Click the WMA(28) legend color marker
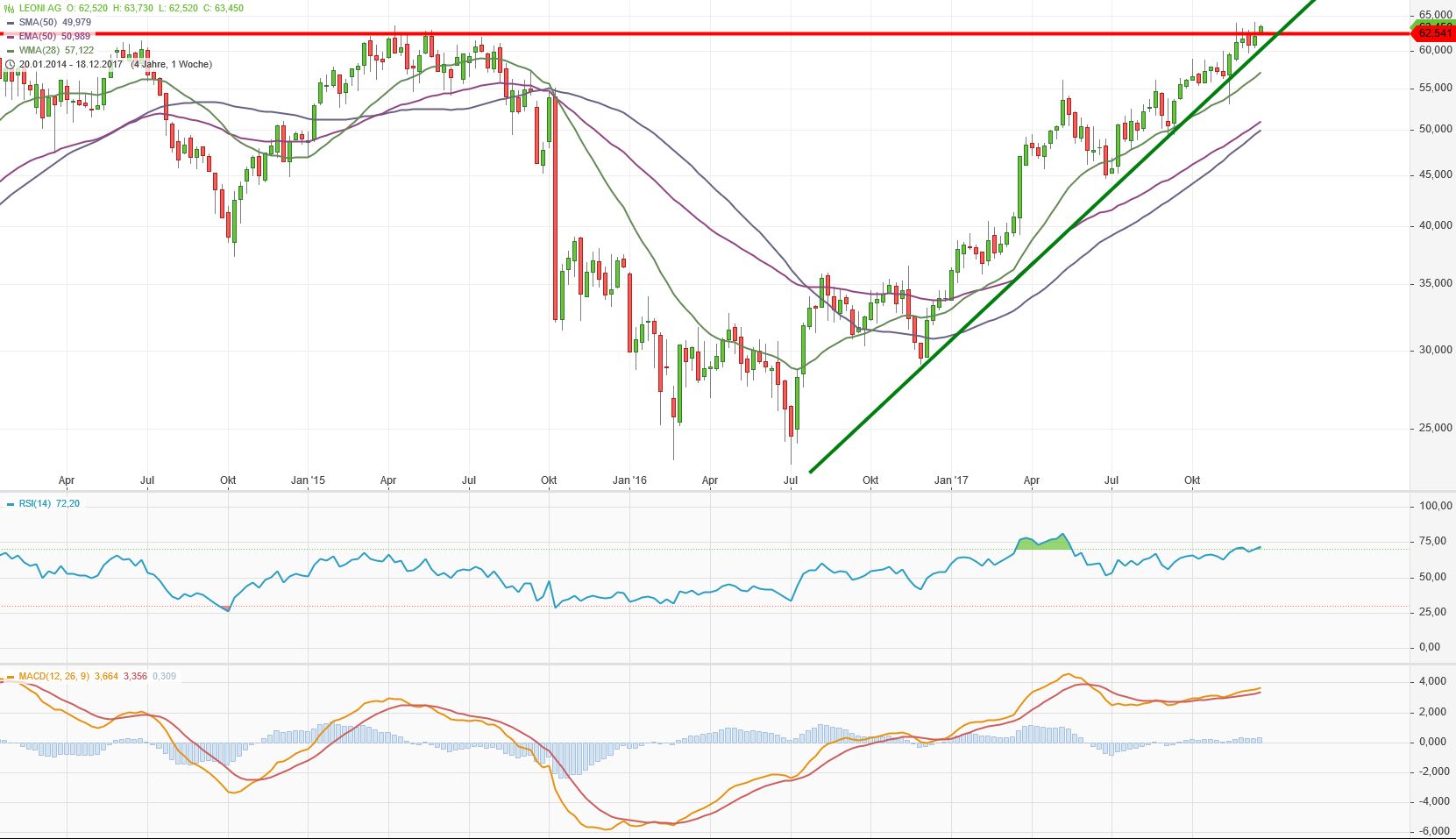1456x839 pixels. pyautogui.click(x=10, y=51)
